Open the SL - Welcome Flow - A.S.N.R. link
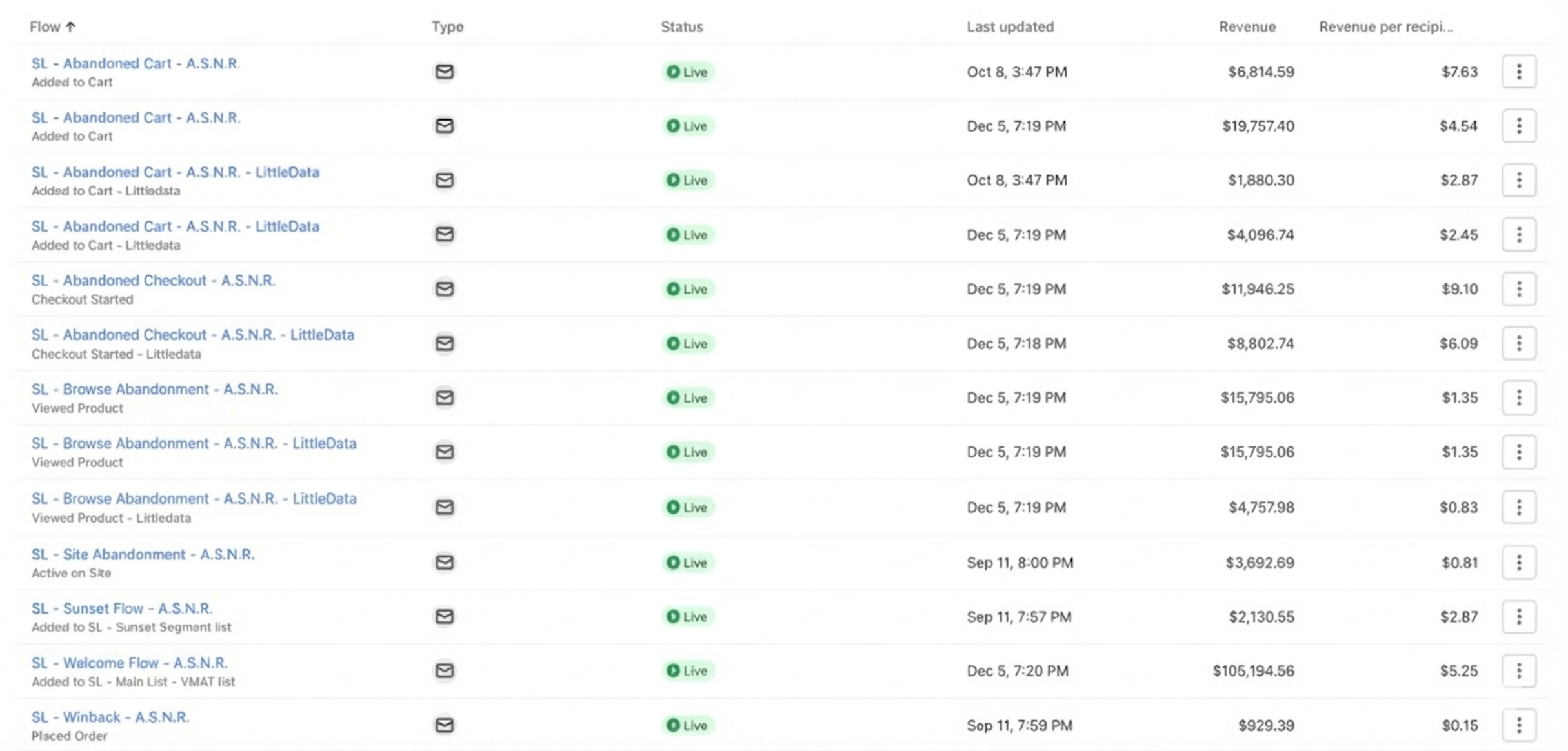The width and height of the screenshot is (1568, 751). (x=130, y=663)
